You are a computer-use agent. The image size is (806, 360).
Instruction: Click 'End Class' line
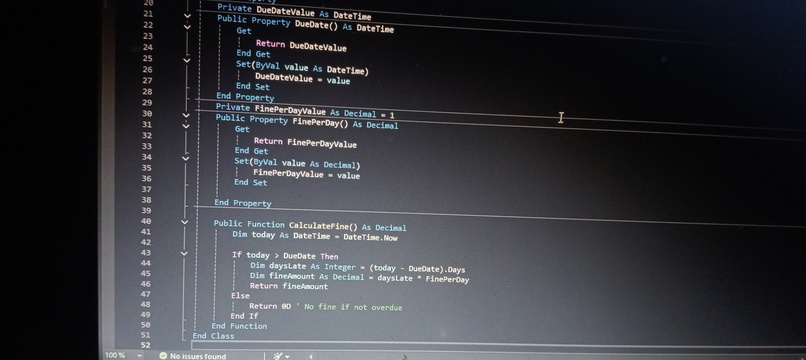pyautogui.click(x=213, y=336)
